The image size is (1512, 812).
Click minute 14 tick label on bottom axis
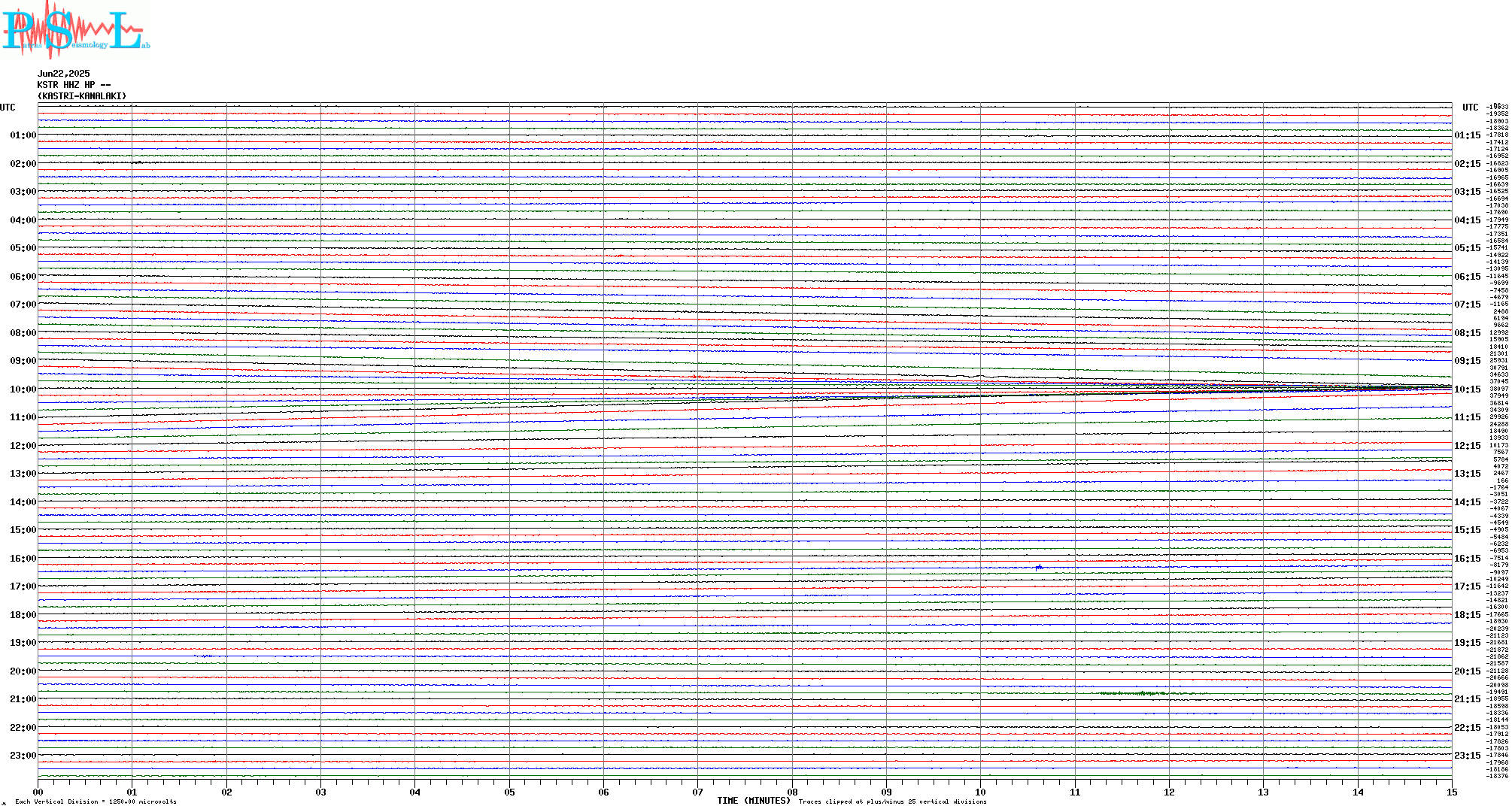pyautogui.click(x=1358, y=792)
